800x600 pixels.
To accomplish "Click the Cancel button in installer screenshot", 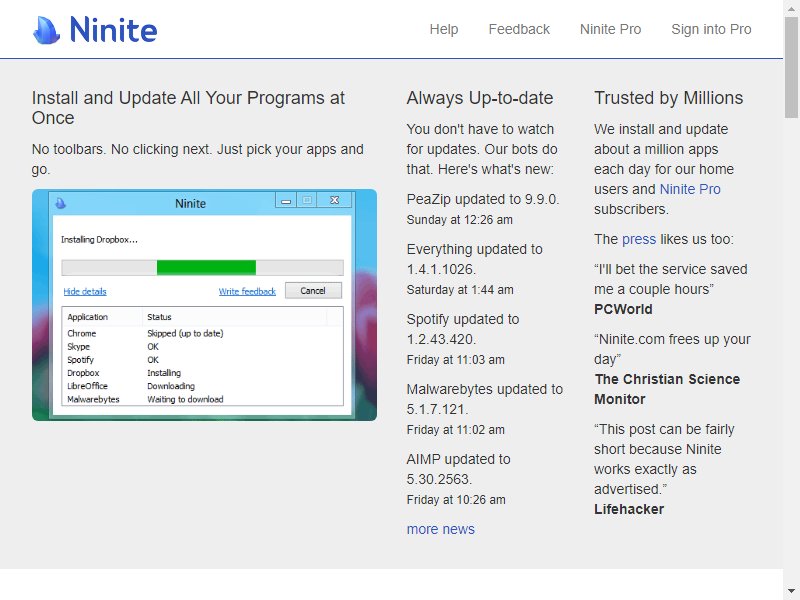I will [x=313, y=290].
